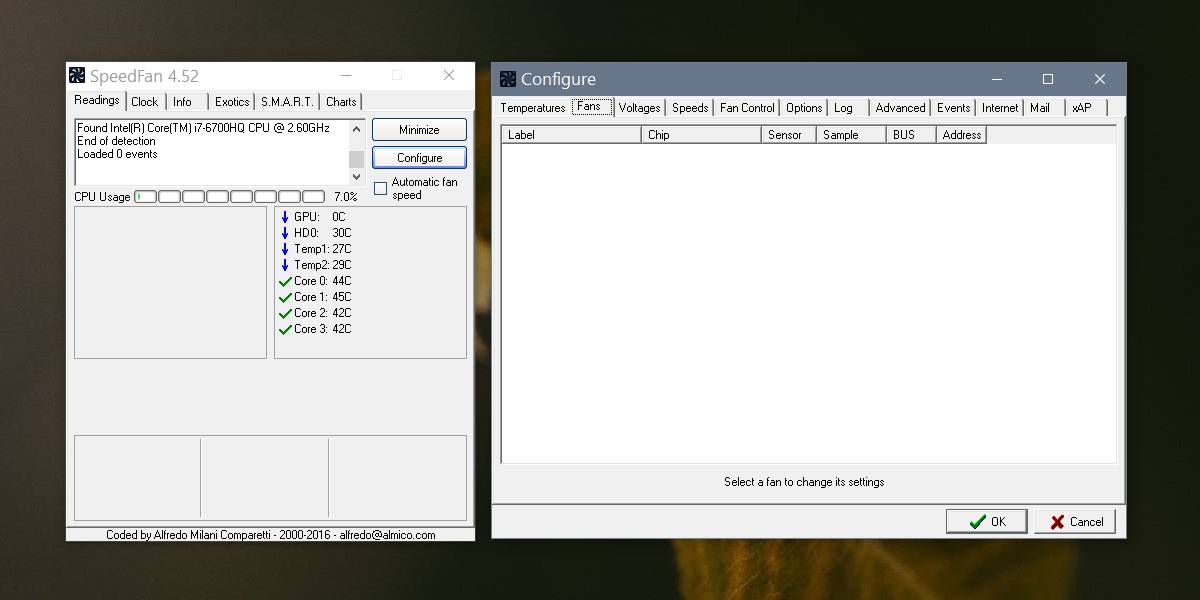
Task: Click the Cancel button in Configure
Action: (1075, 521)
